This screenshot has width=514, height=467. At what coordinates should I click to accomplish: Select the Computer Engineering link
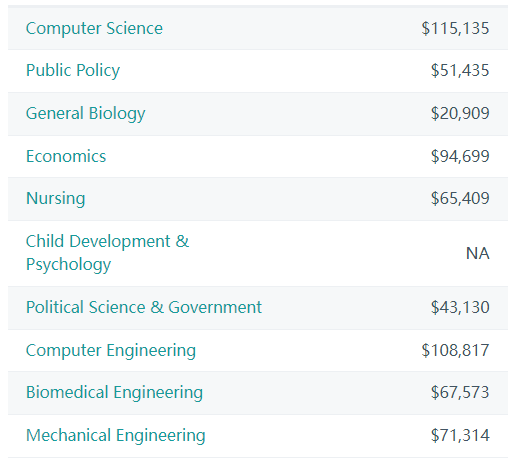(x=111, y=351)
